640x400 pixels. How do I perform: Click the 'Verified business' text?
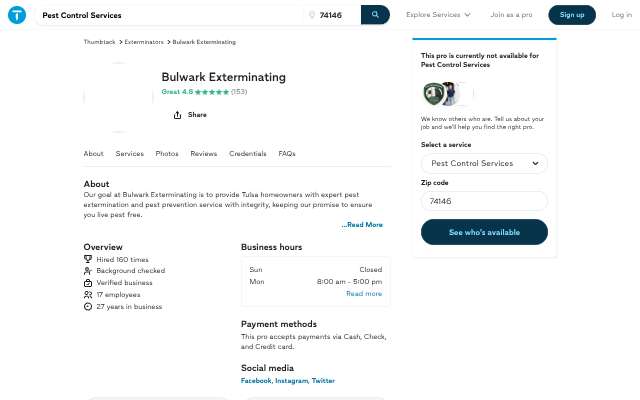pos(124,282)
